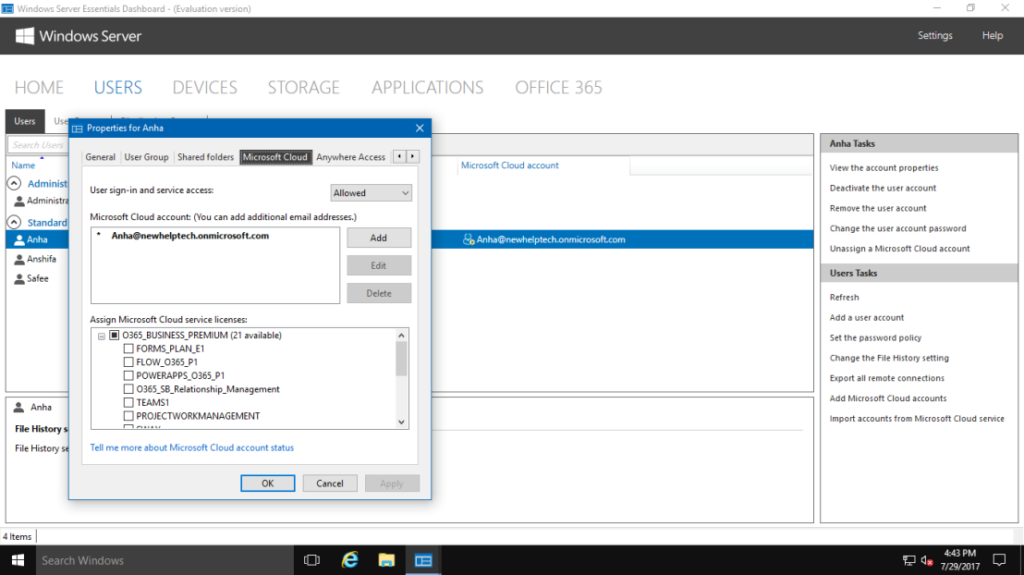Select the Microsoft Cloud tab
This screenshot has width=1024, height=575.
pos(275,157)
